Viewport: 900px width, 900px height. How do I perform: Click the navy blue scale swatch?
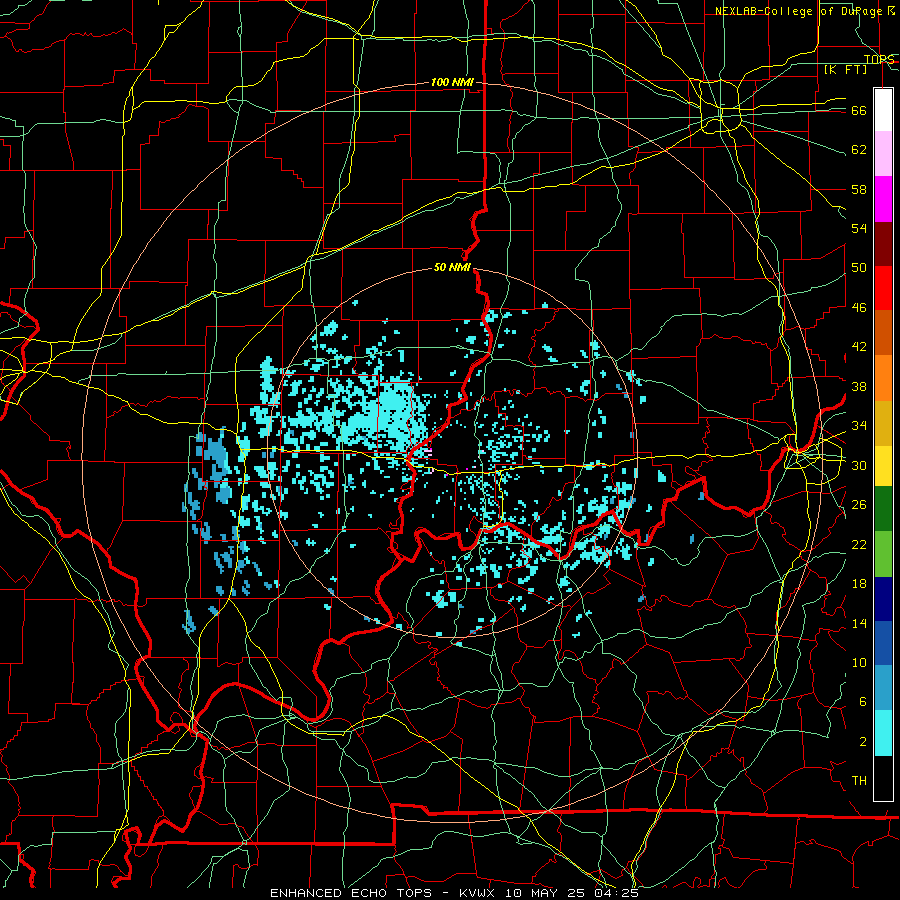point(883,599)
